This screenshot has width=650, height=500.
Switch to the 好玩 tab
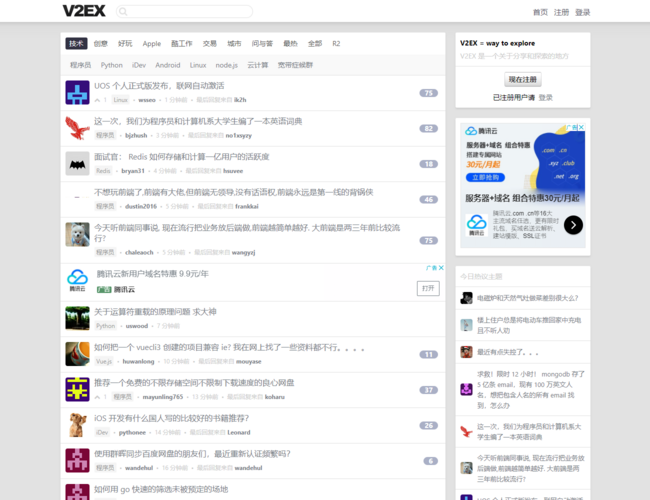pos(125,44)
